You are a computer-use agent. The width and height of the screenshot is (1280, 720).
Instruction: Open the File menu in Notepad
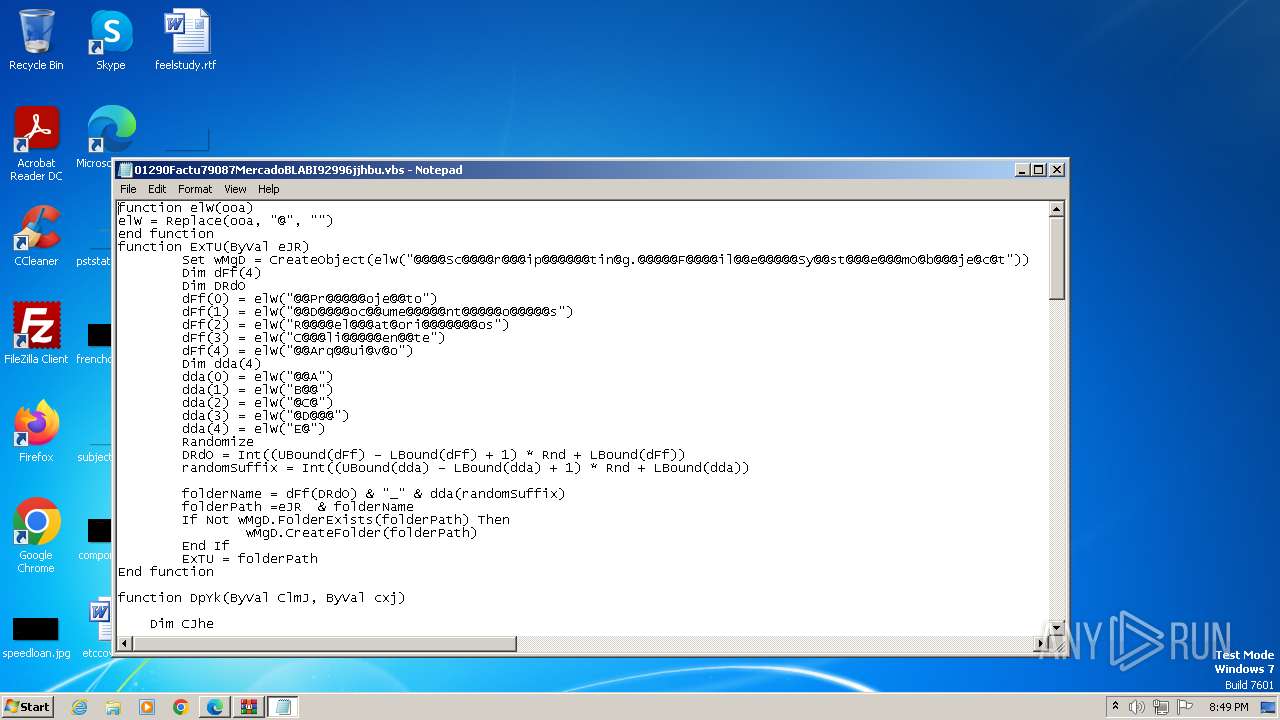click(x=128, y=189)
